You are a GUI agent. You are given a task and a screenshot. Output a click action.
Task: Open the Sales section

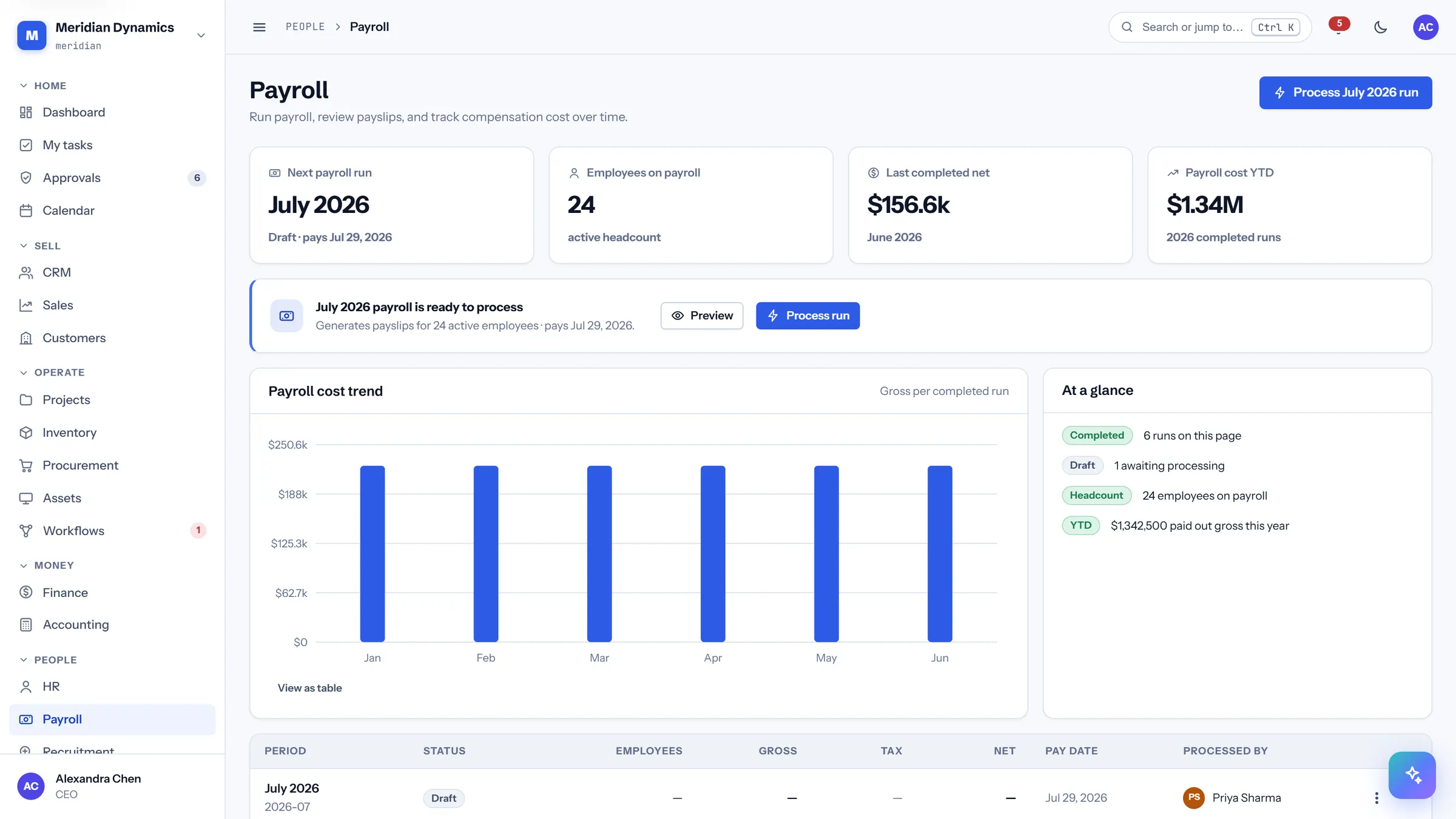(x=112, y=305)
